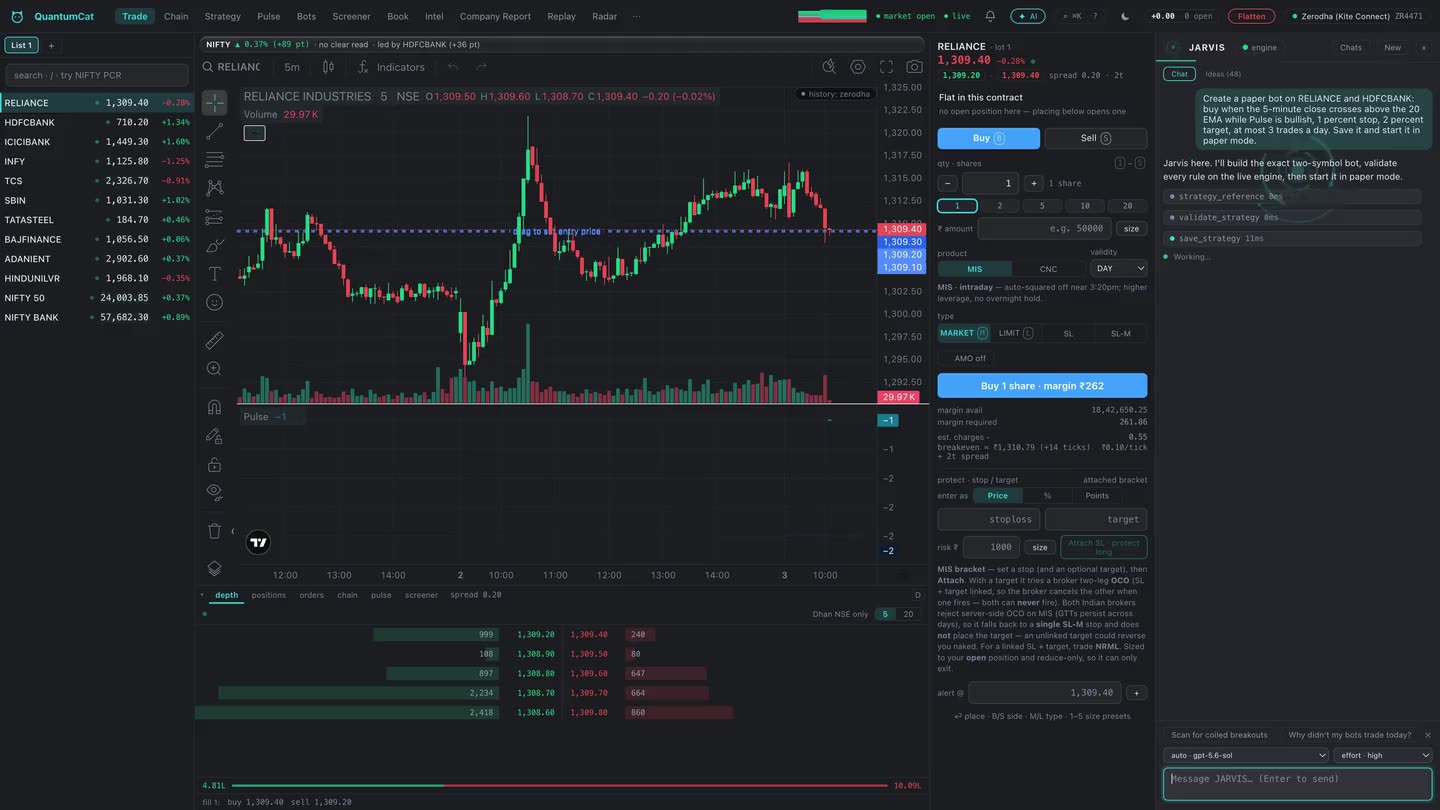Open the Strategy menu
The width and height of the screenshot is (1440, 810).
222,16
